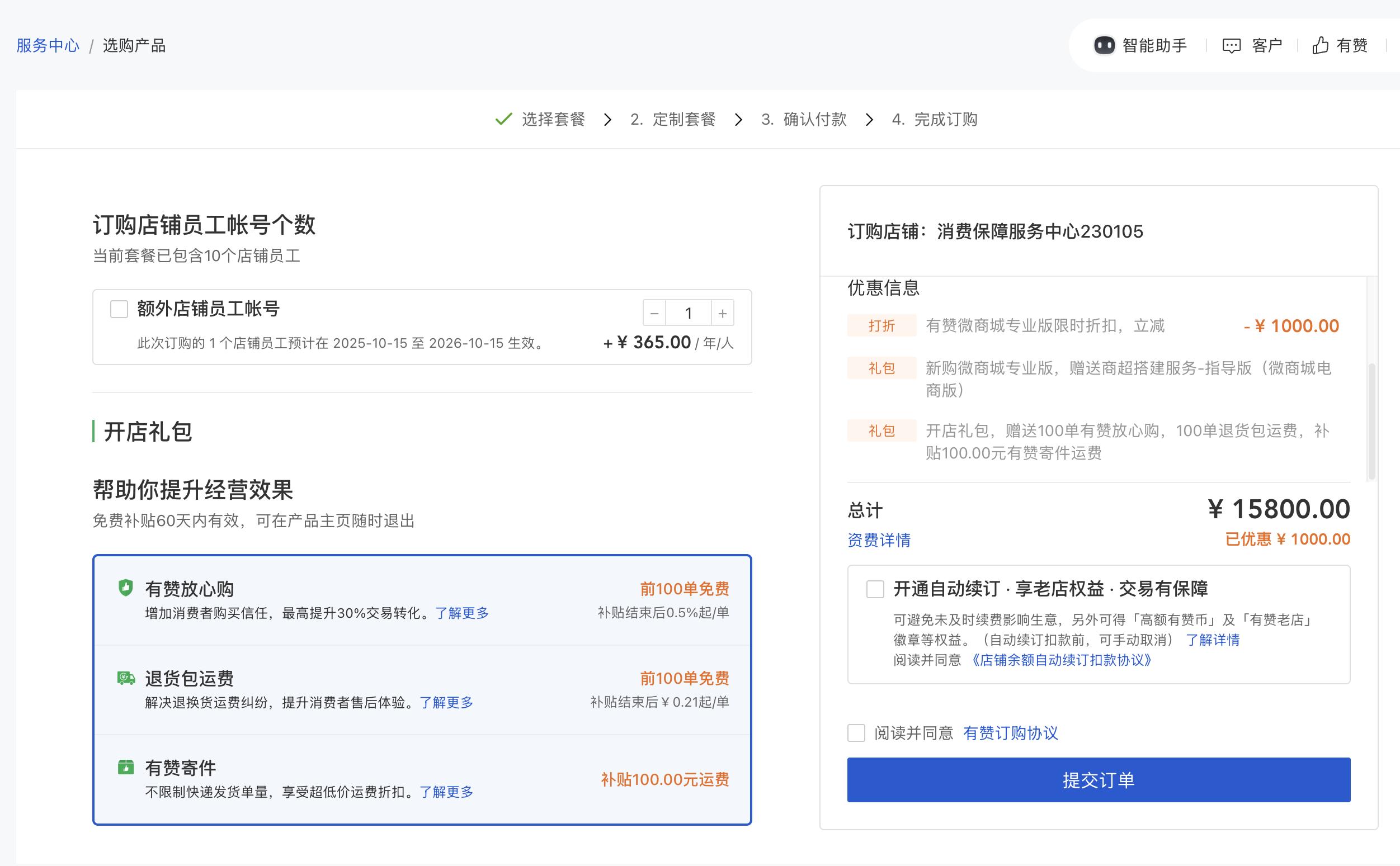Enable the 额外店铺员工帐号 checkbox

[119, 309]
